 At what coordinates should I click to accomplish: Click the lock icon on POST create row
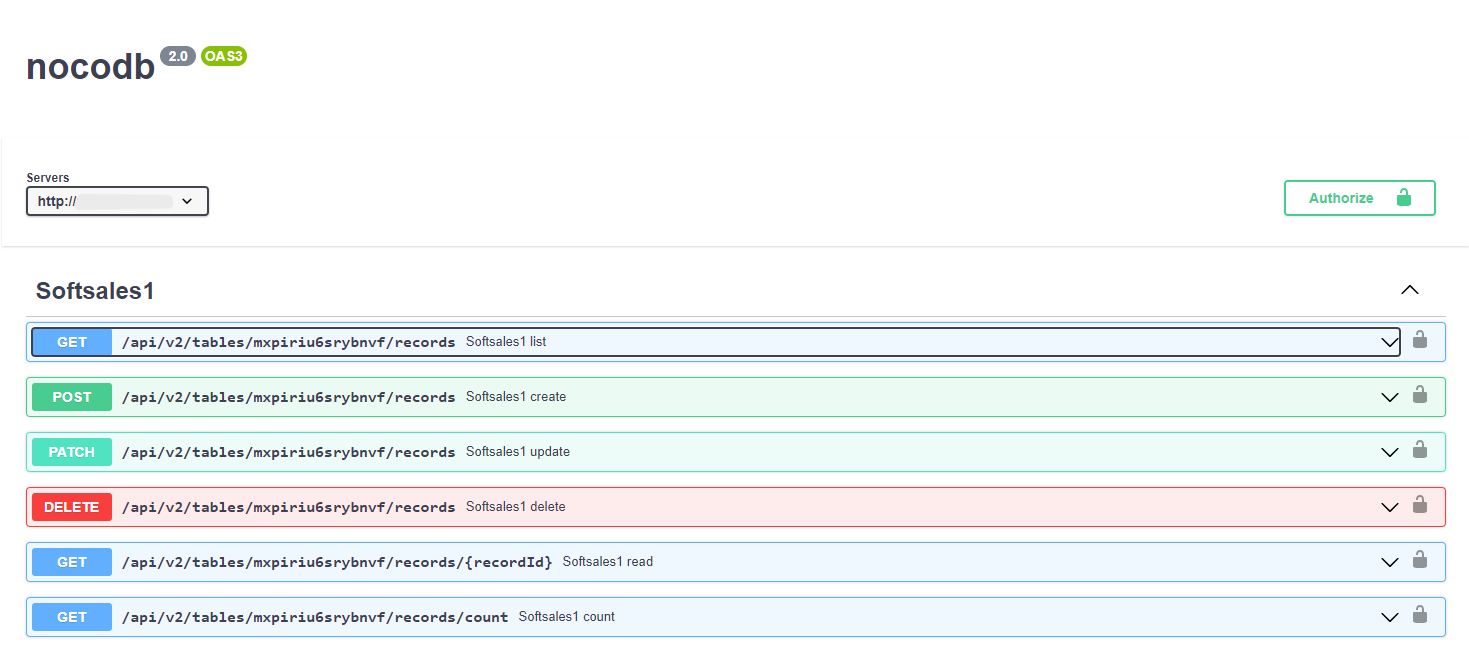(1419, 396)
